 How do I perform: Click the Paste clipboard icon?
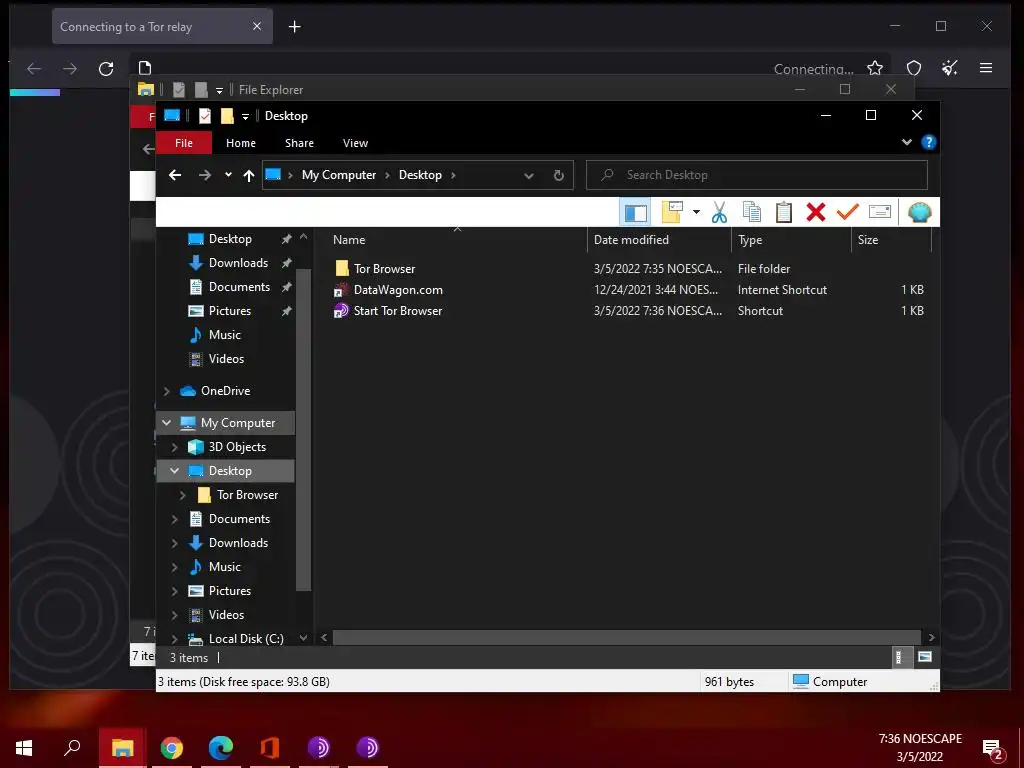(x=784, y=212)
